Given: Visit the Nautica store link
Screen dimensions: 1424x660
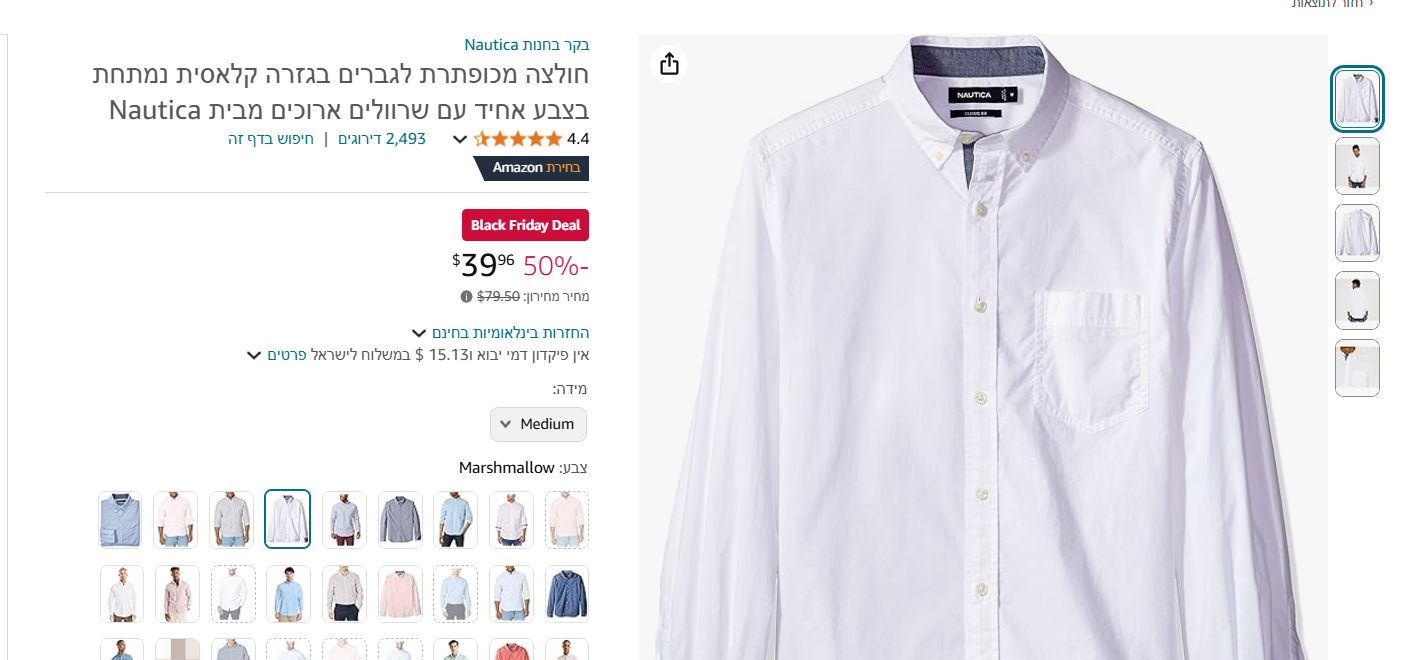Looking at the screenshot, I should tap(527, 44).
